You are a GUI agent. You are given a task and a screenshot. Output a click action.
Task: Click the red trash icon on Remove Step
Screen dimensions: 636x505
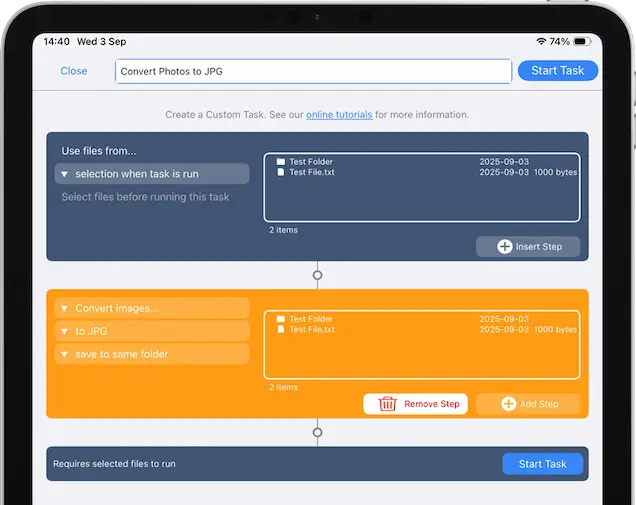(387, 404)
